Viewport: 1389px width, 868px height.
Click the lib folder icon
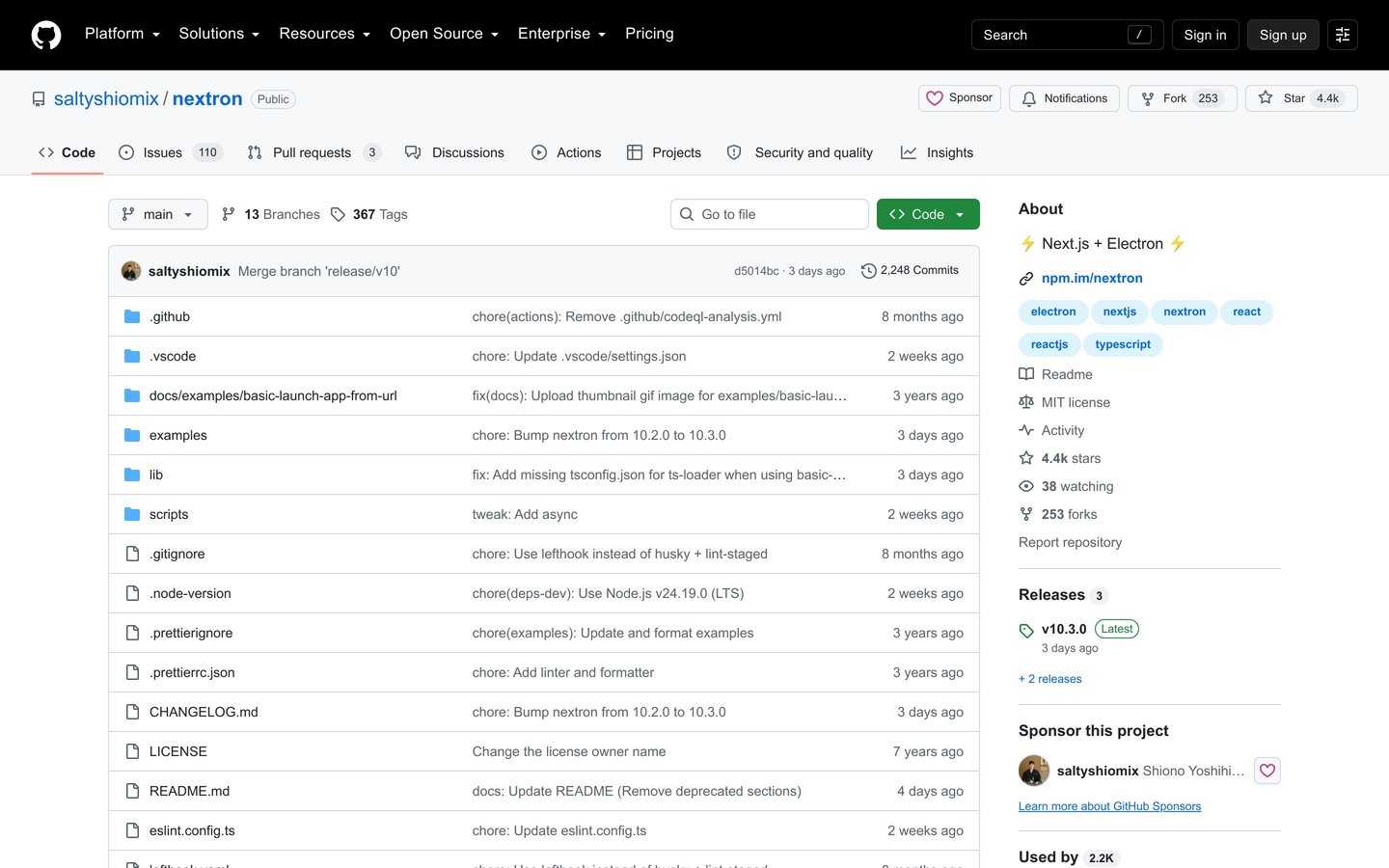click(x=132, y=475)
